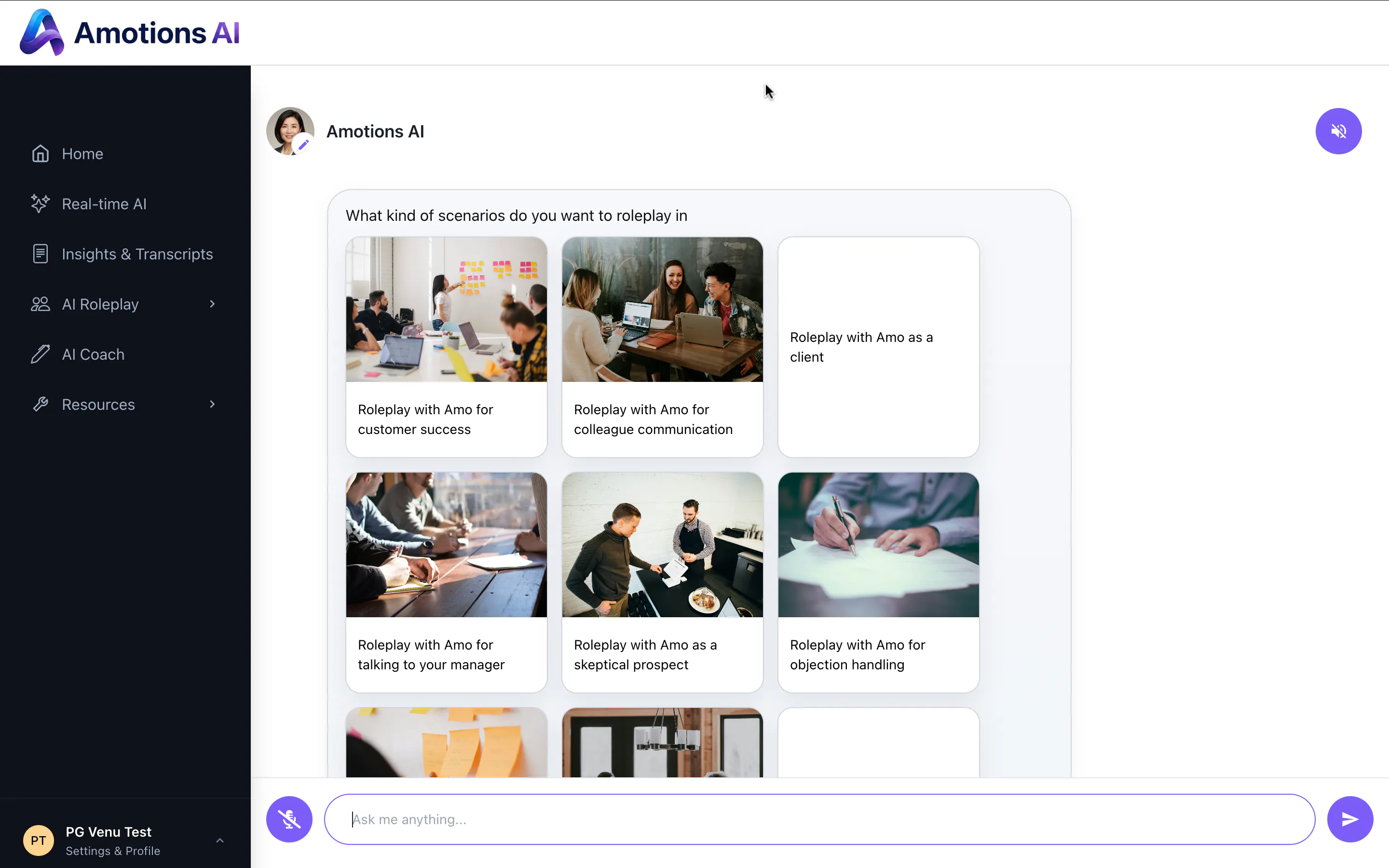The height and width of the screenshot is (868, 1389).
Task: Toggle the muted speaker button
Action: 1338,132
